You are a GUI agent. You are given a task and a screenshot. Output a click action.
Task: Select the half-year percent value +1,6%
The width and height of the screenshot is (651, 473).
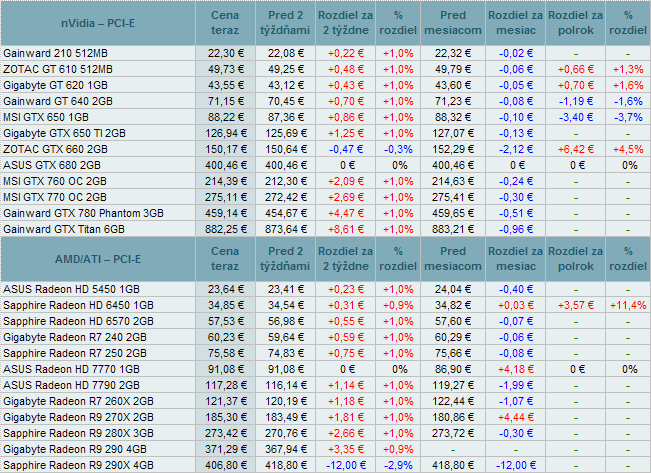coord(628,85)
